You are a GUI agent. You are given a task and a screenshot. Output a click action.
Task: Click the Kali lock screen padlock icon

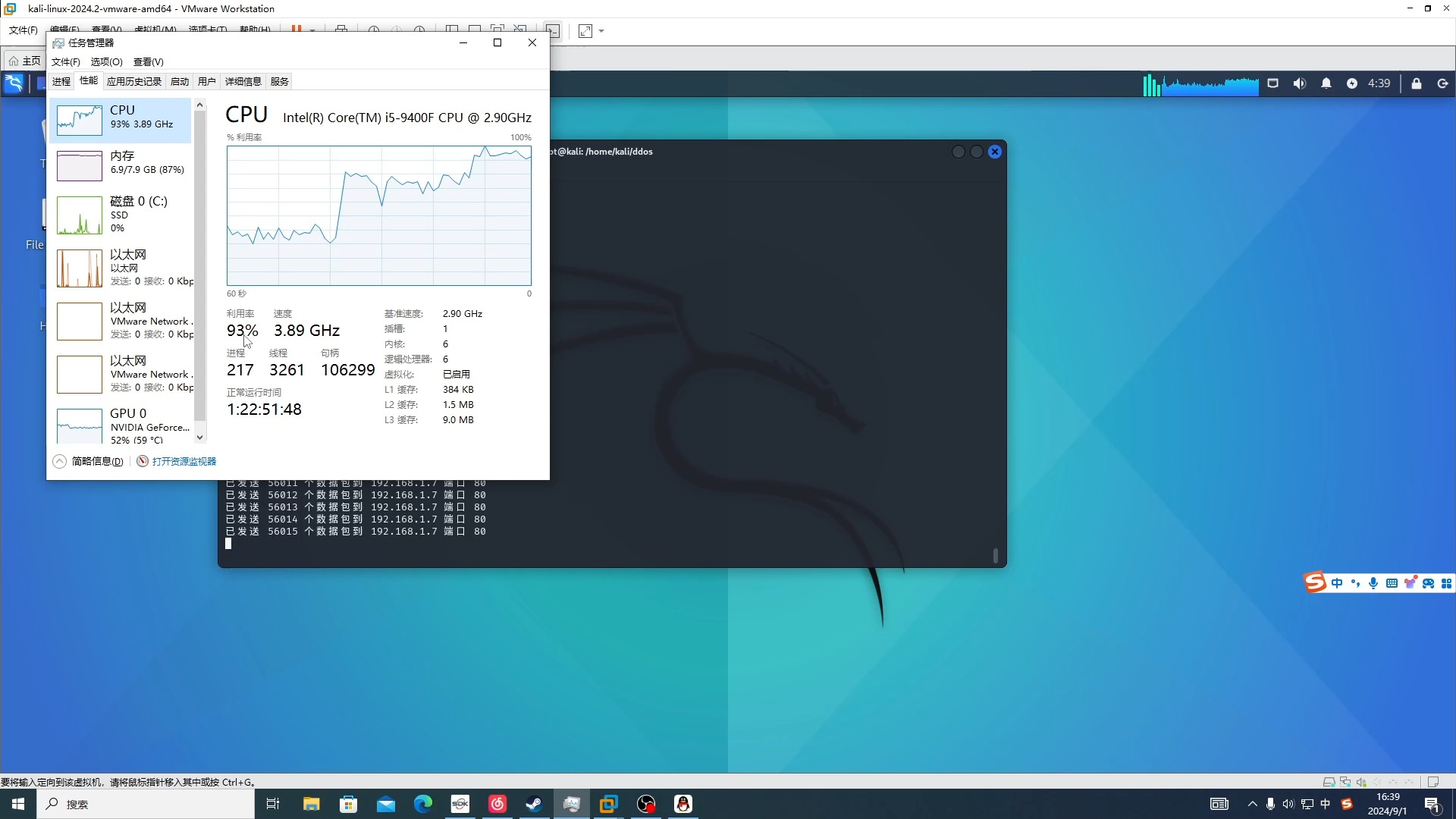(1417, 83)
